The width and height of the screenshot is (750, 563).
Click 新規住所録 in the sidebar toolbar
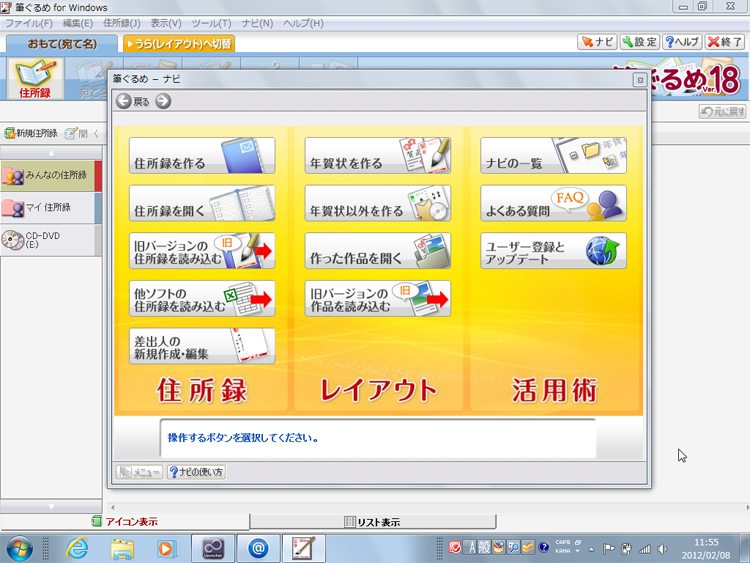pos(31,133)
